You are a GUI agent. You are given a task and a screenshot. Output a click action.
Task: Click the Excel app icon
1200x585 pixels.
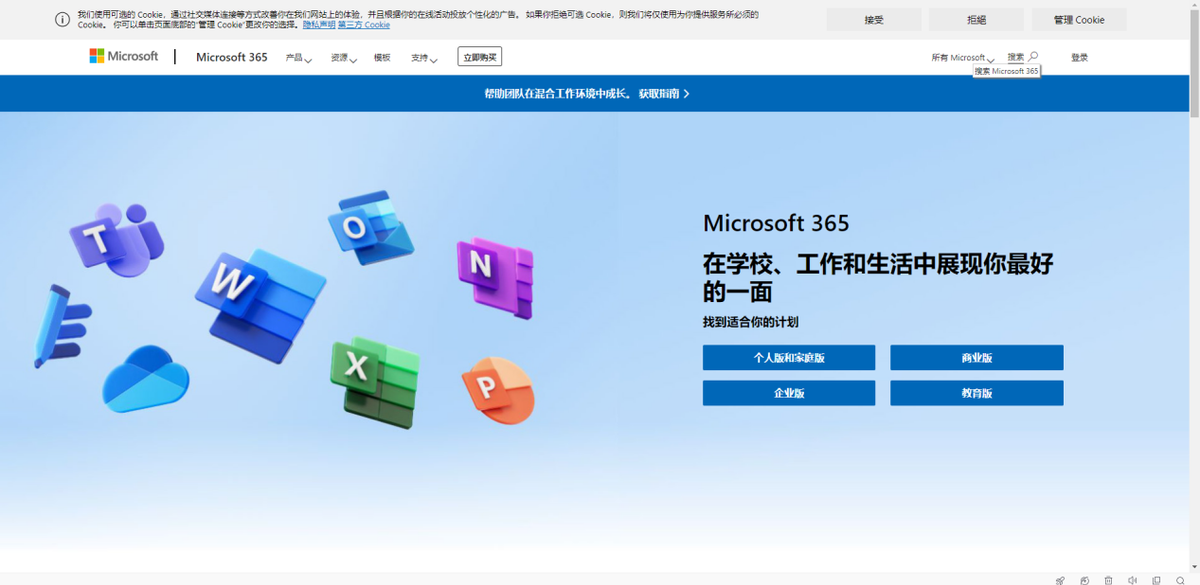[375, 382]
